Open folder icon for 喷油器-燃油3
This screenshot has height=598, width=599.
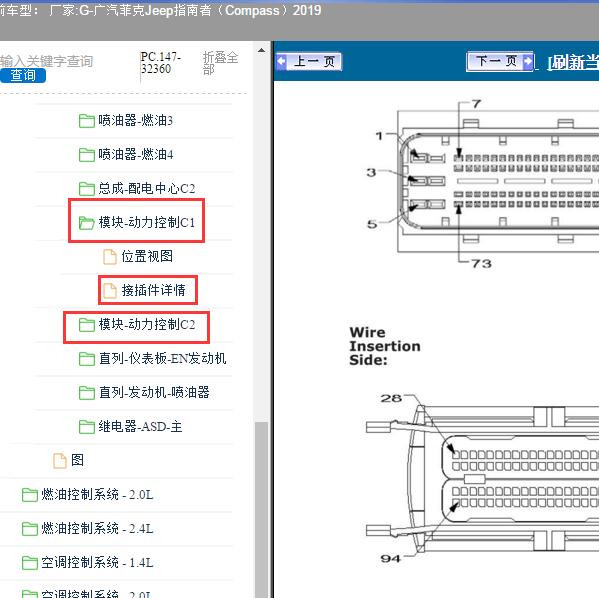(87, 121)
